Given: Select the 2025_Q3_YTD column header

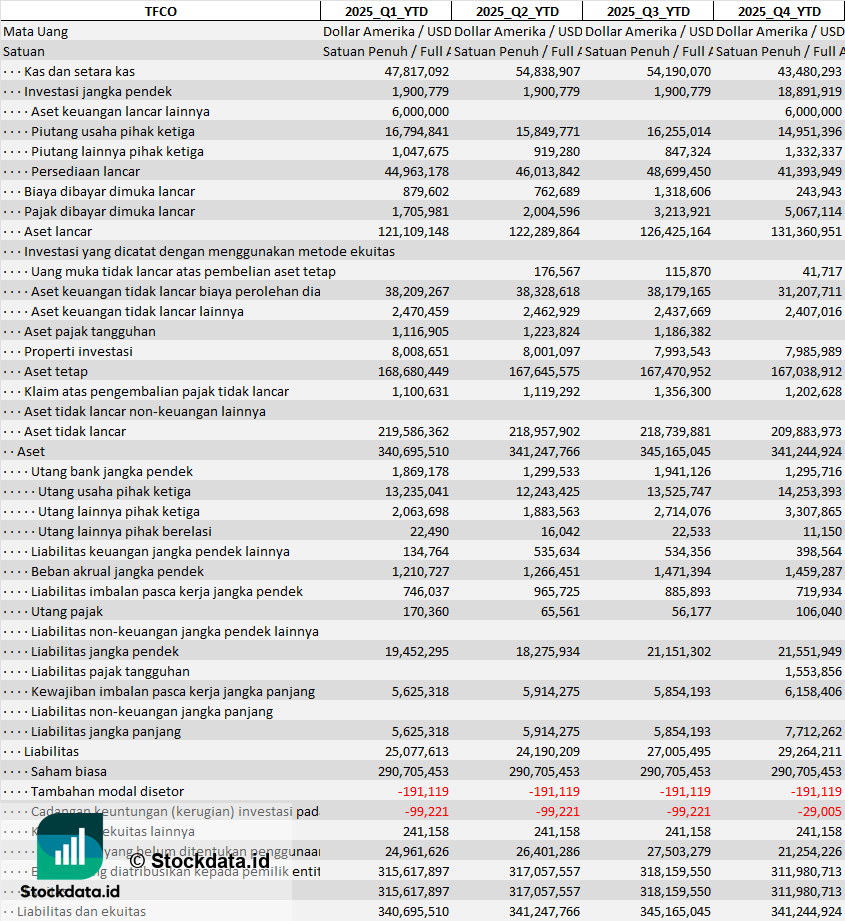Looking at the screenshot, I should pyautogui.click(x=648, y=11).
